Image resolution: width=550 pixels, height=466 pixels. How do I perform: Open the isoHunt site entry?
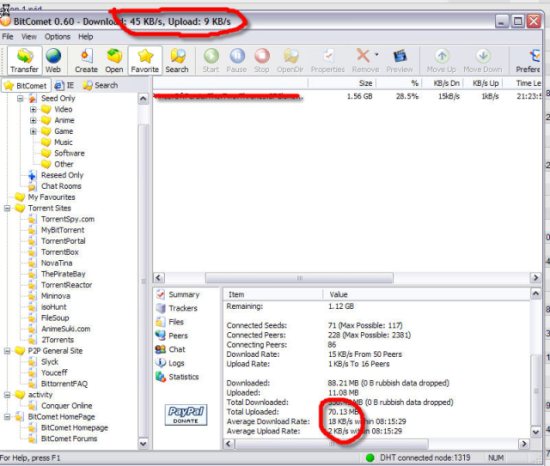[54, 307]
